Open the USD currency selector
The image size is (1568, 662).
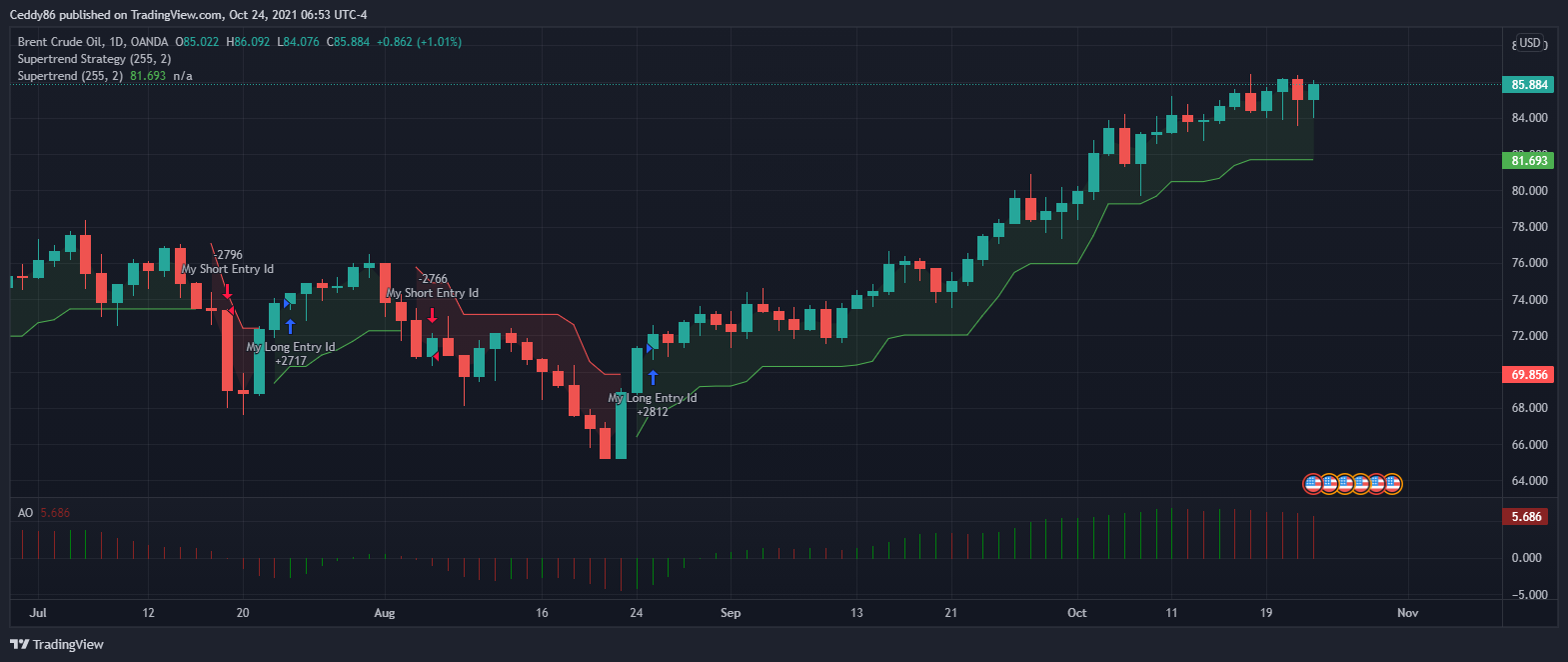pos(1530,43)
